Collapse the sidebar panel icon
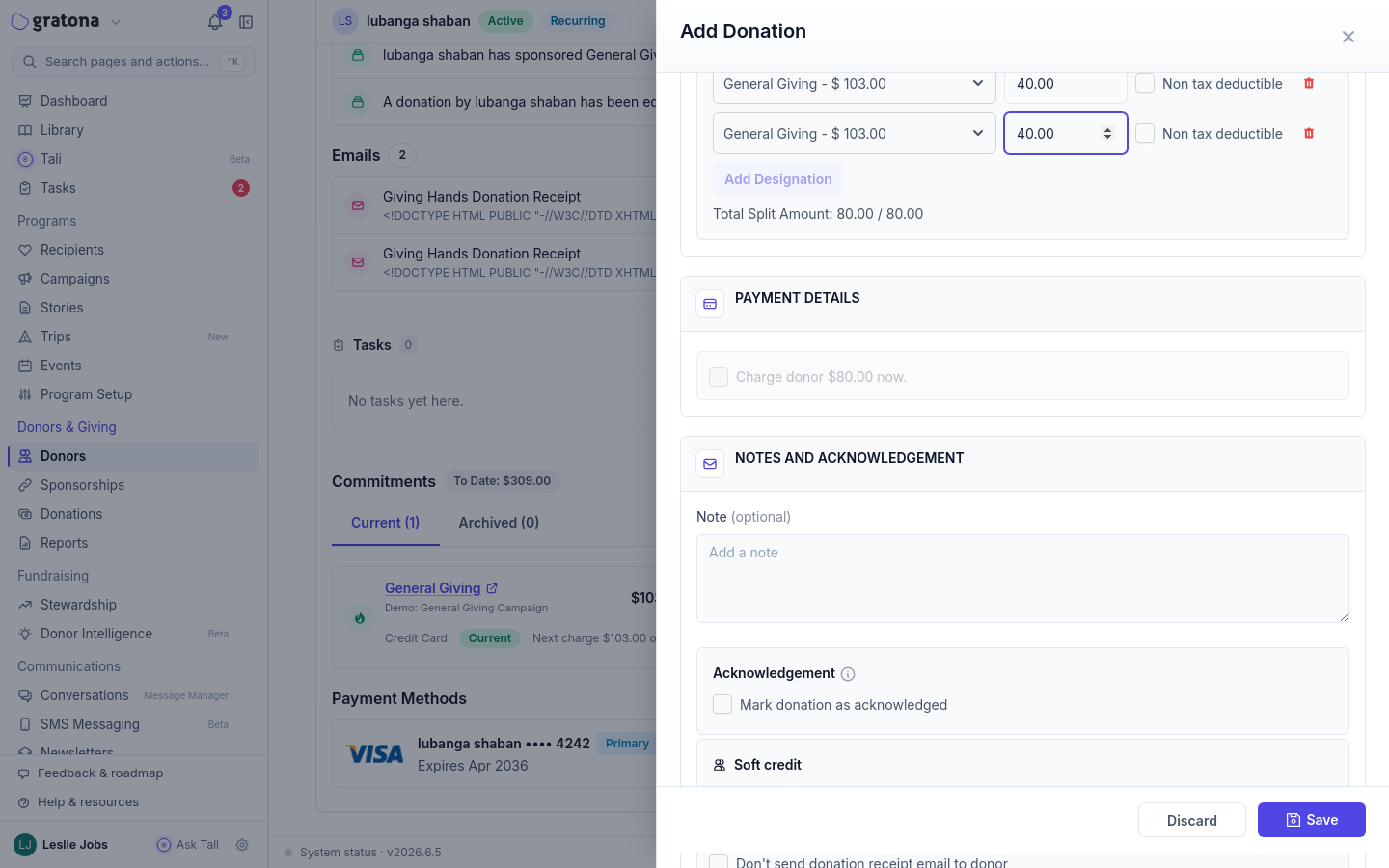The width and height of the screenshot is (1389, 868). coord(246,22)
